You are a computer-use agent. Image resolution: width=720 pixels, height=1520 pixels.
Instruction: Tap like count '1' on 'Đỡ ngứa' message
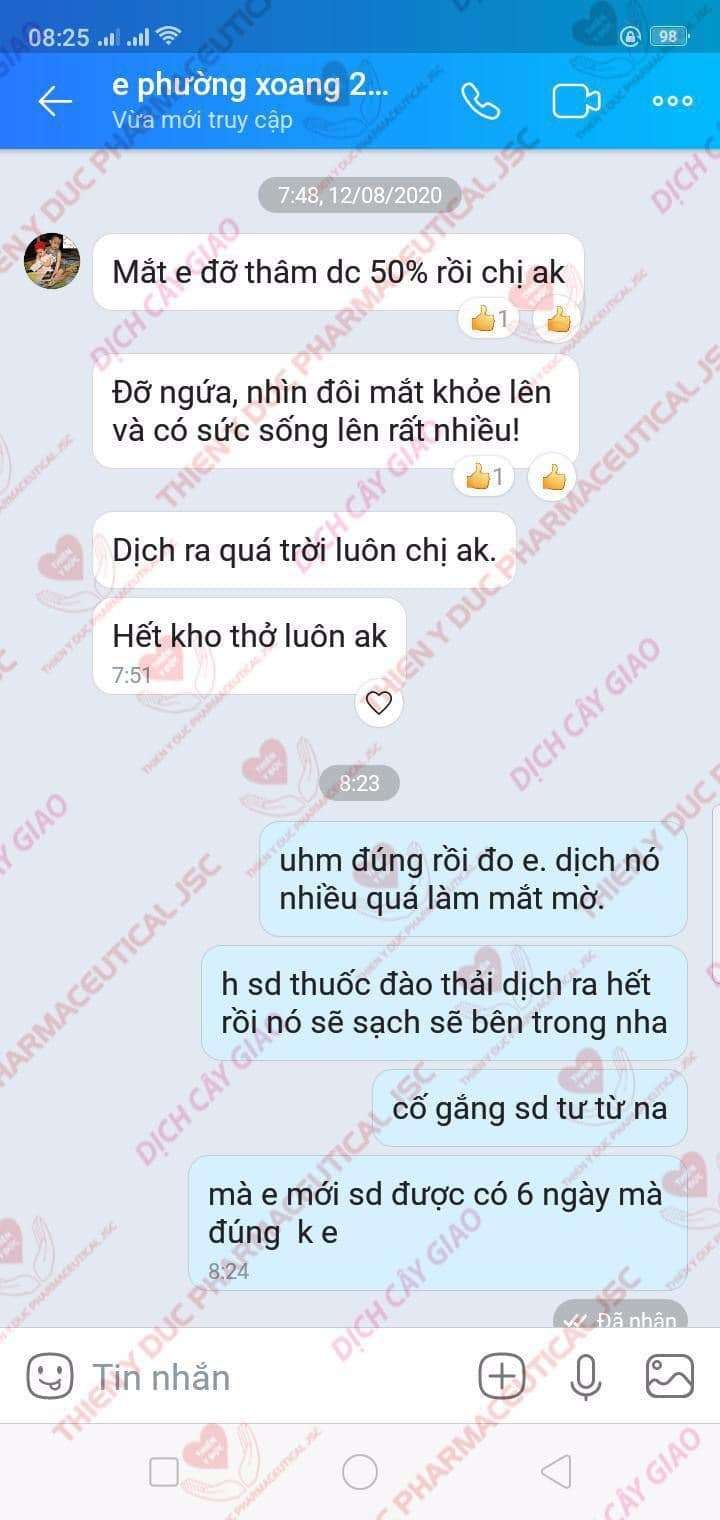[484, 478]
